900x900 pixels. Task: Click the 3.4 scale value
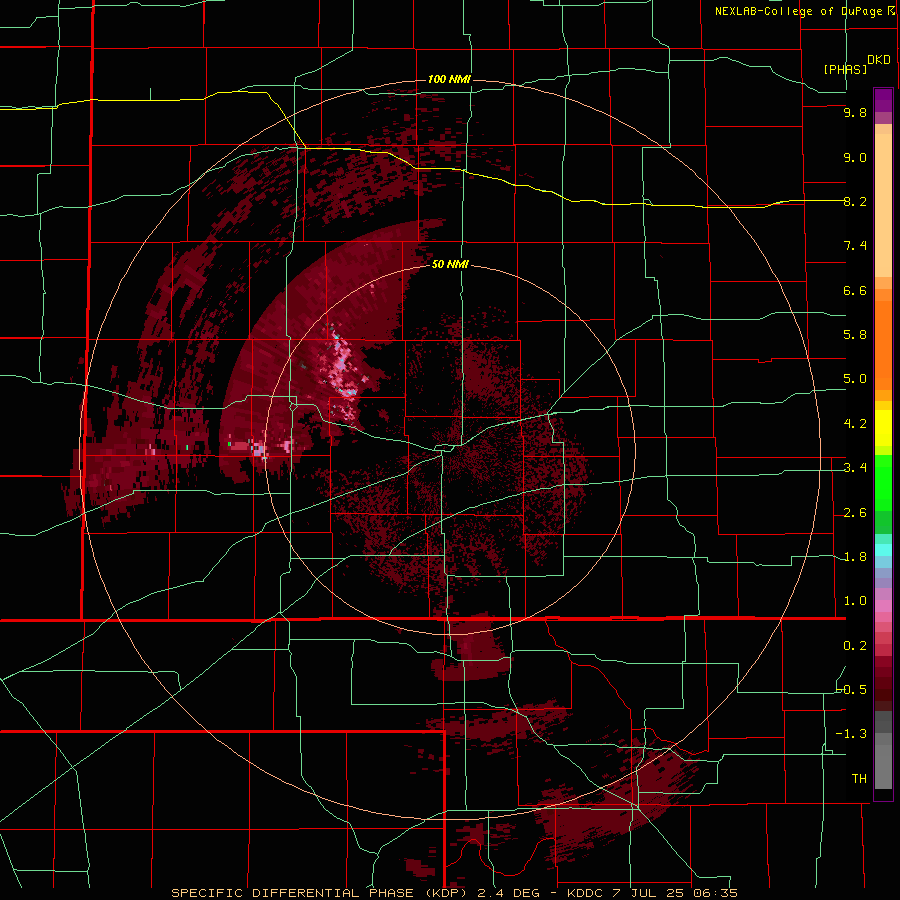coord(855,468)
